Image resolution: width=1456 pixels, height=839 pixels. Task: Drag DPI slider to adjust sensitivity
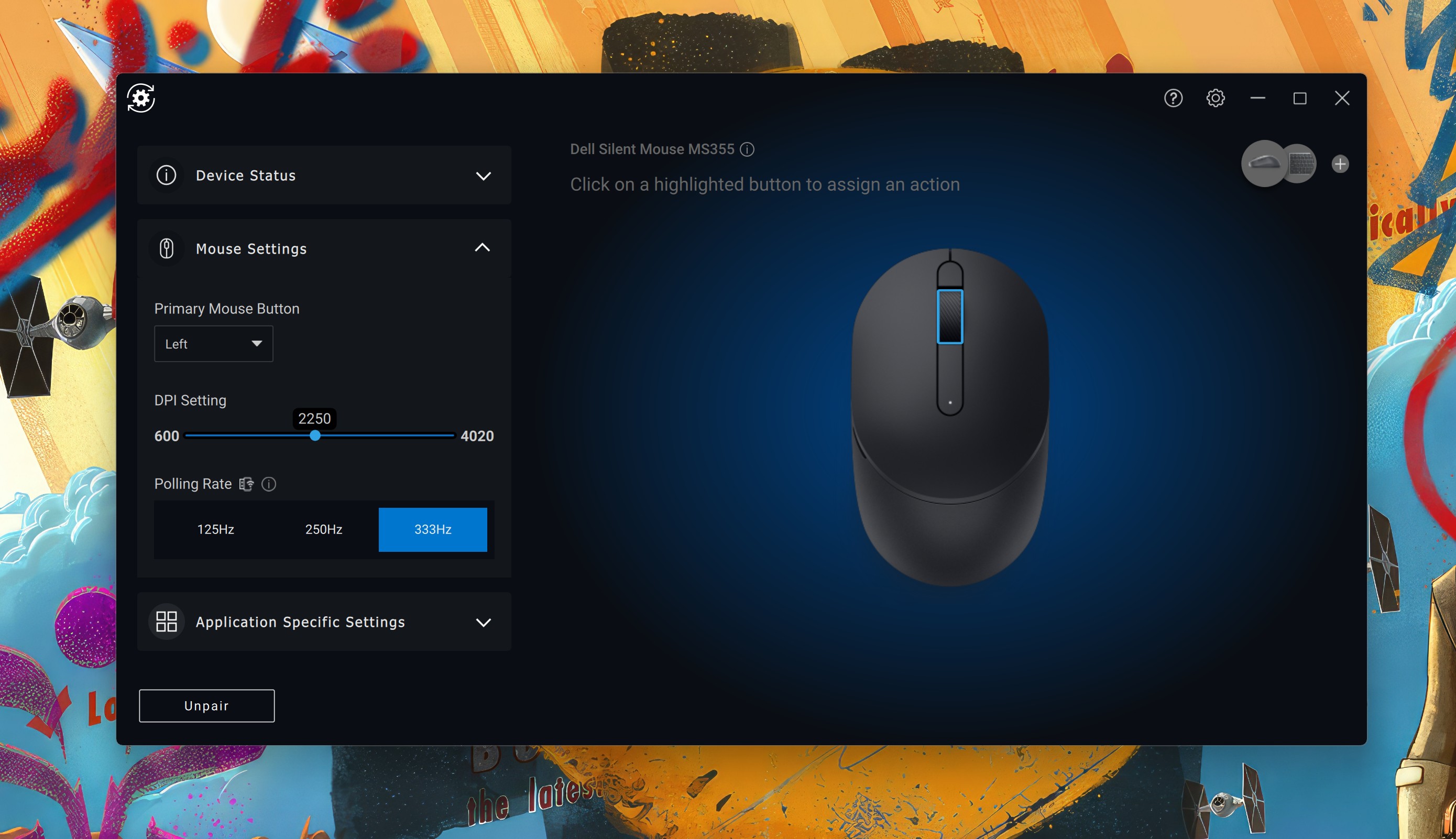315,436
